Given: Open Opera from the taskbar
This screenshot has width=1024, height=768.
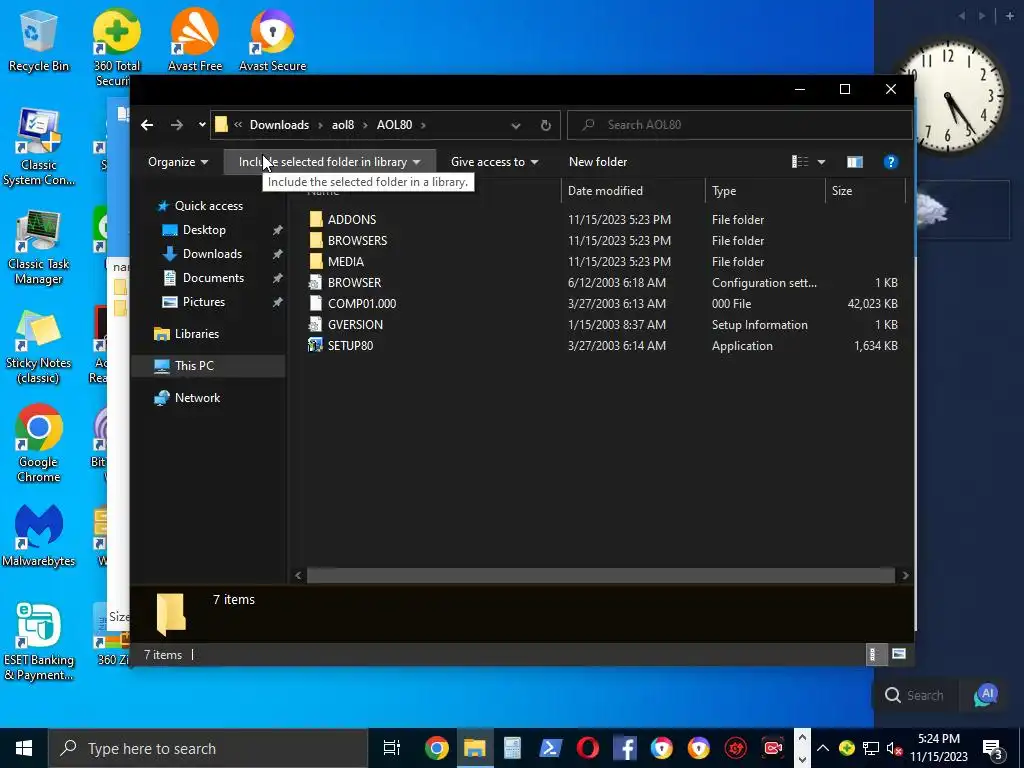Looking at the screenshot, I should [x=588, y=748].
